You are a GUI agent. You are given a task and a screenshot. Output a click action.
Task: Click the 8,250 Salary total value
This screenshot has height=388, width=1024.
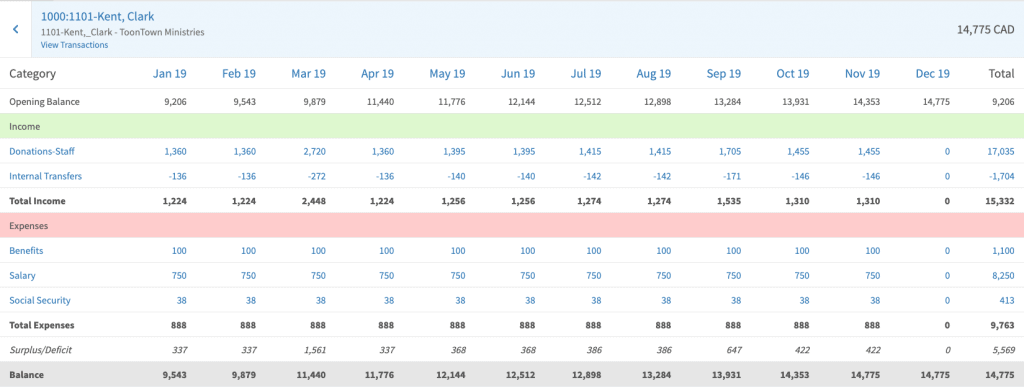[x=1002, y=276]
